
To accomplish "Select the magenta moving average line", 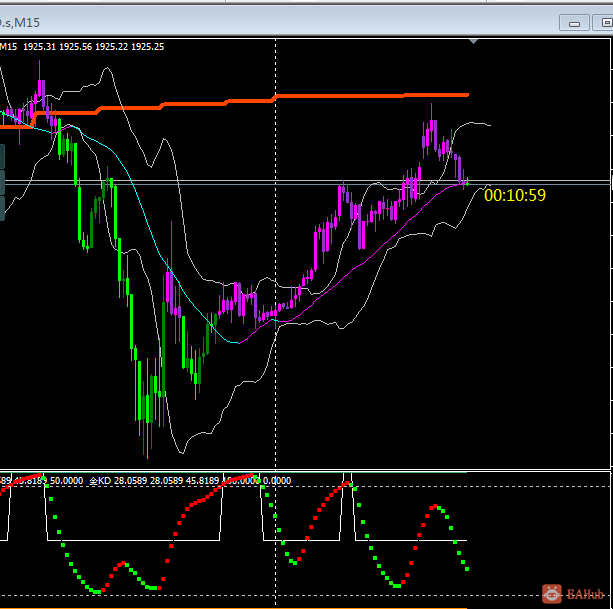I will [x=352, y=270].
